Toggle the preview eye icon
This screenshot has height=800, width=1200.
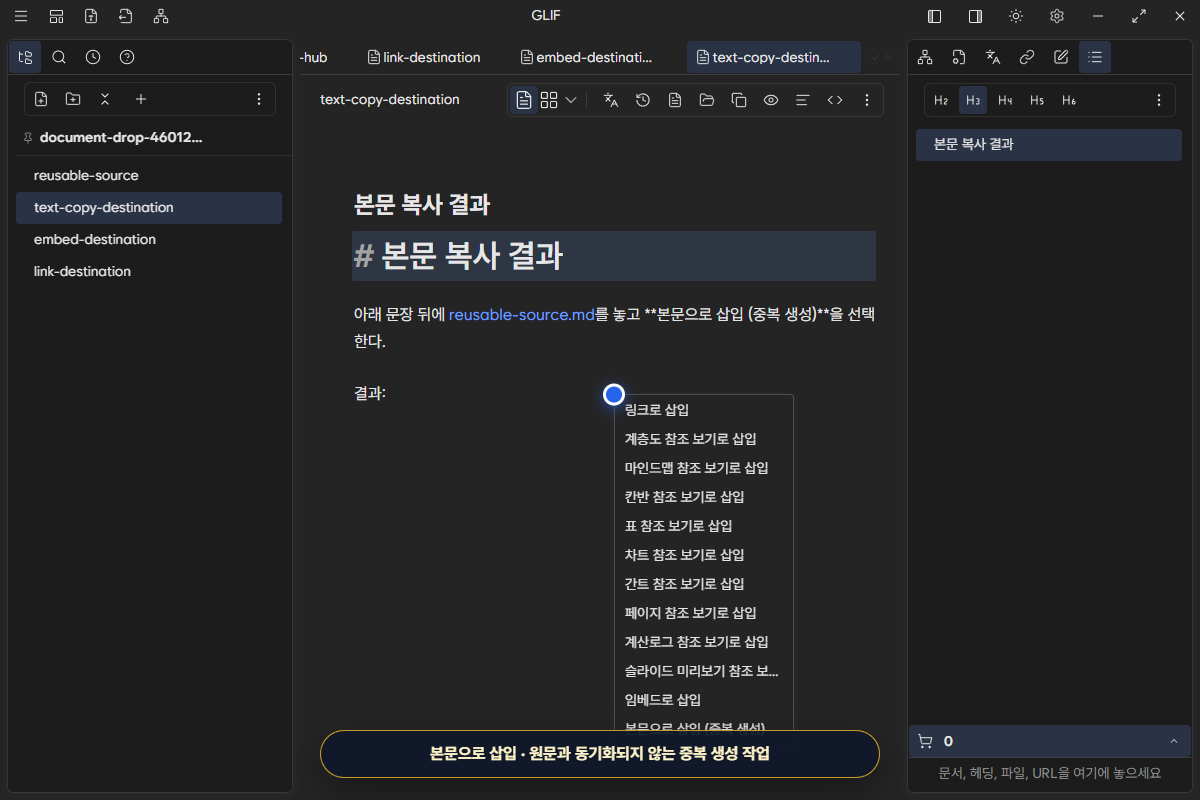click(x=771, y=100)
